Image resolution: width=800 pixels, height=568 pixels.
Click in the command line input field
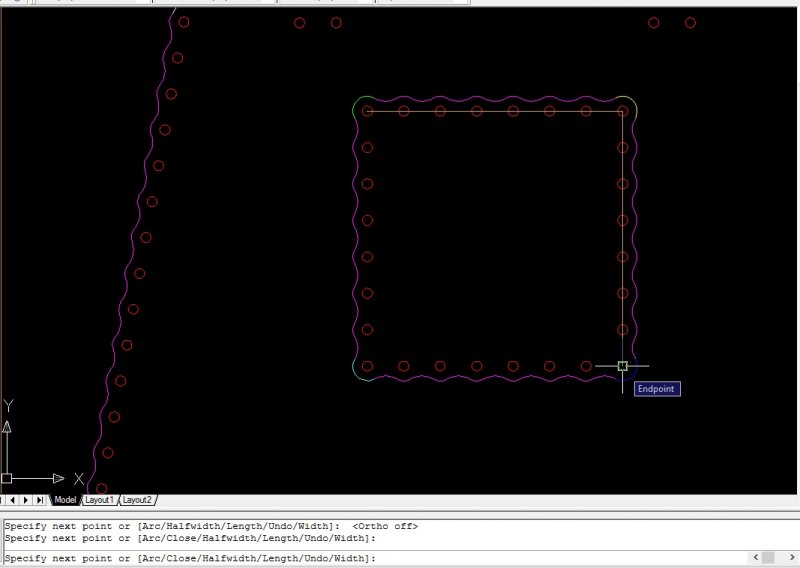(375, 558)
